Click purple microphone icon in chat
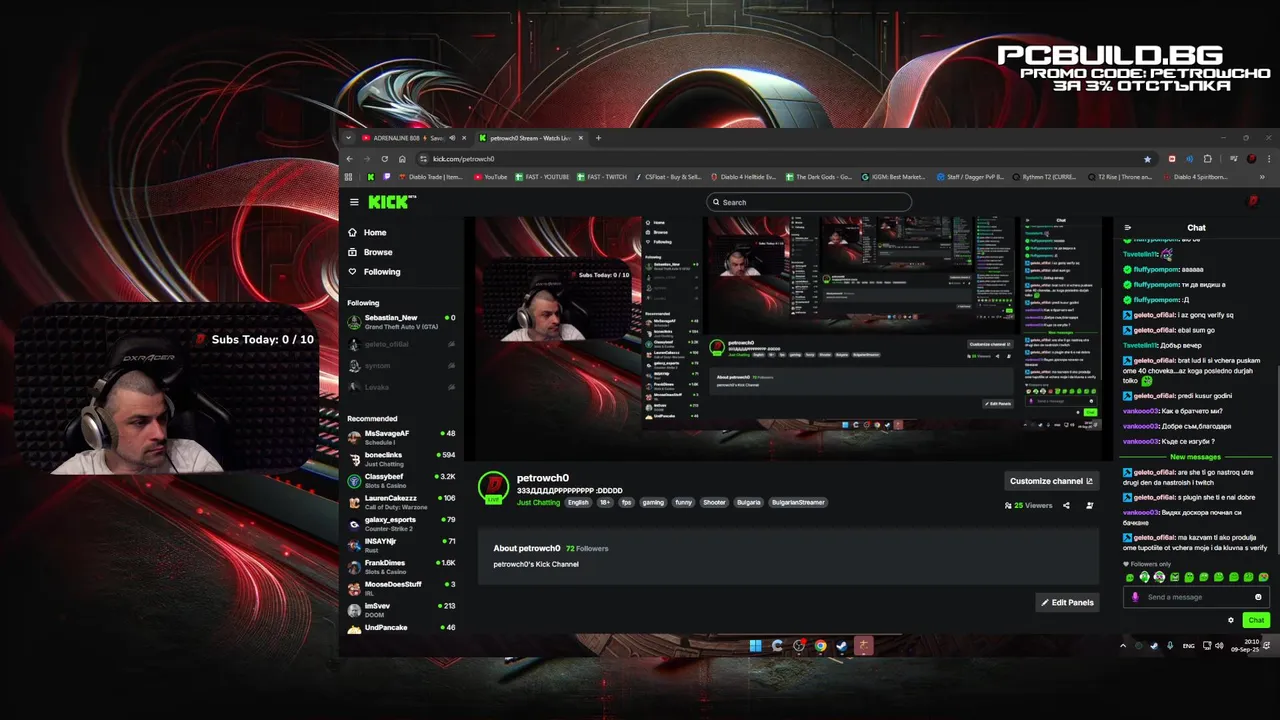The height and width of the screenshot is (720, 1280). click(x=1135, y=597)
